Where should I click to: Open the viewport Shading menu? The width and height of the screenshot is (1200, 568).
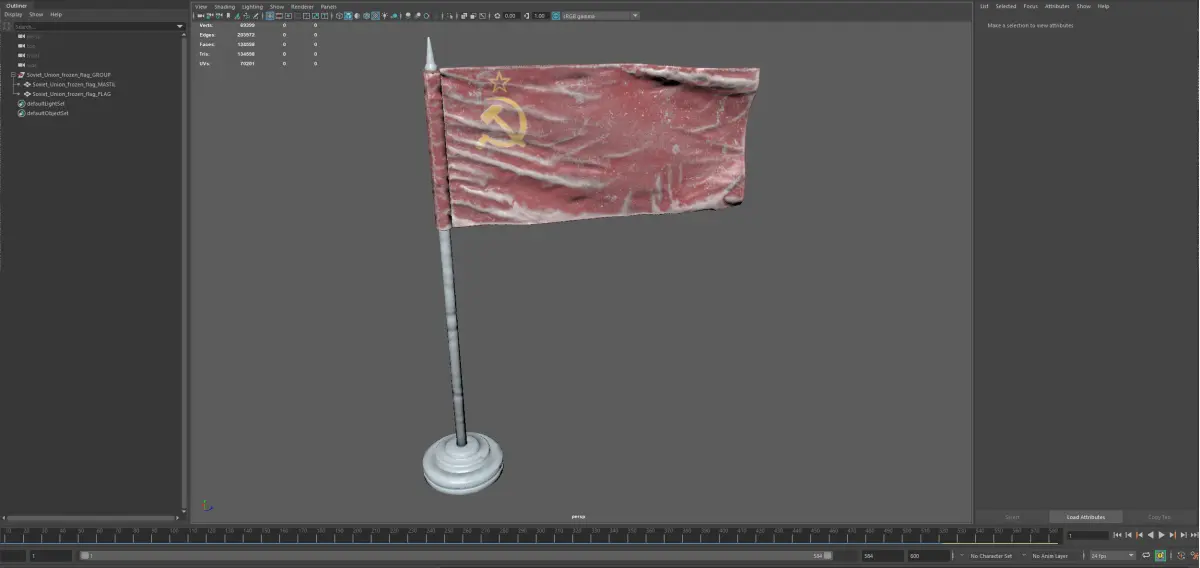coord(224,6)
